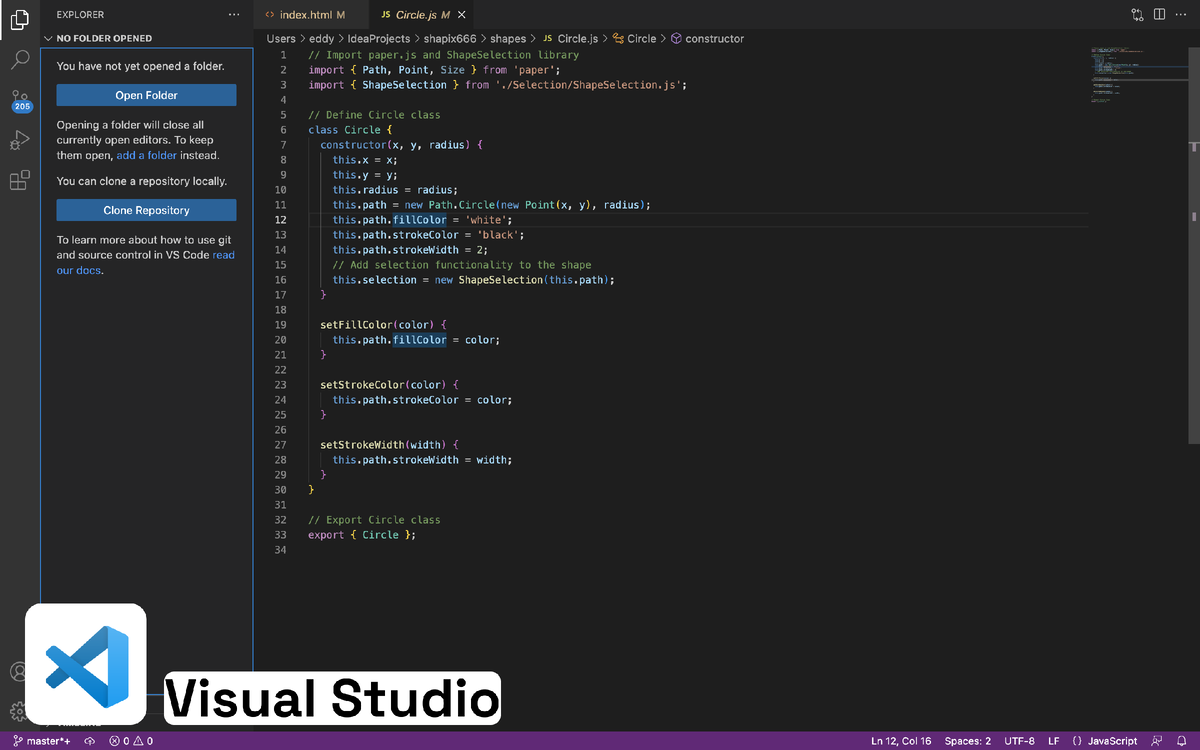Click the synchronize changes cloud icon

(x=90, y=741)
